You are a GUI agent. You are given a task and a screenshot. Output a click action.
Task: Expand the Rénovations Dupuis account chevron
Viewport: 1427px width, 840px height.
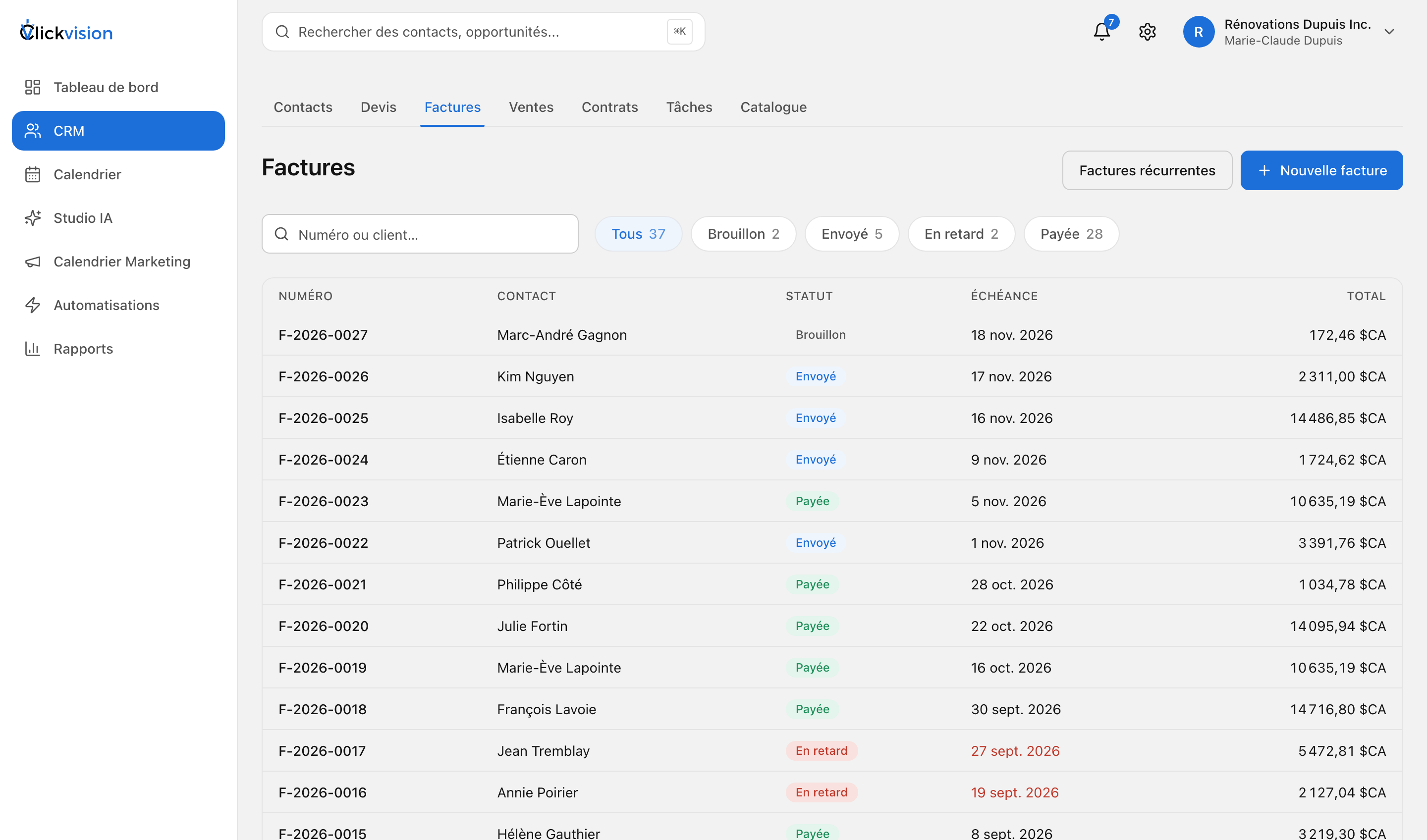1388,32
